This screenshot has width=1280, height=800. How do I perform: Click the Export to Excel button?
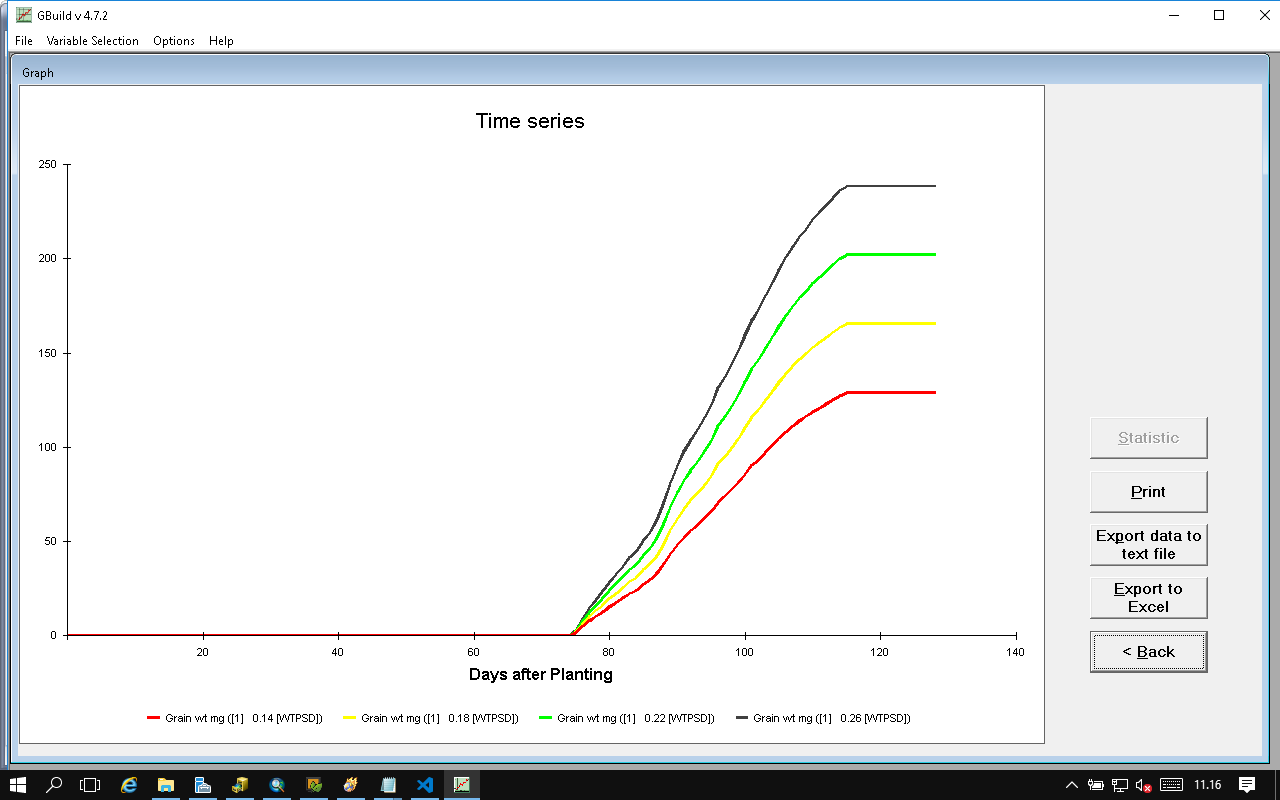[1148, 598]
